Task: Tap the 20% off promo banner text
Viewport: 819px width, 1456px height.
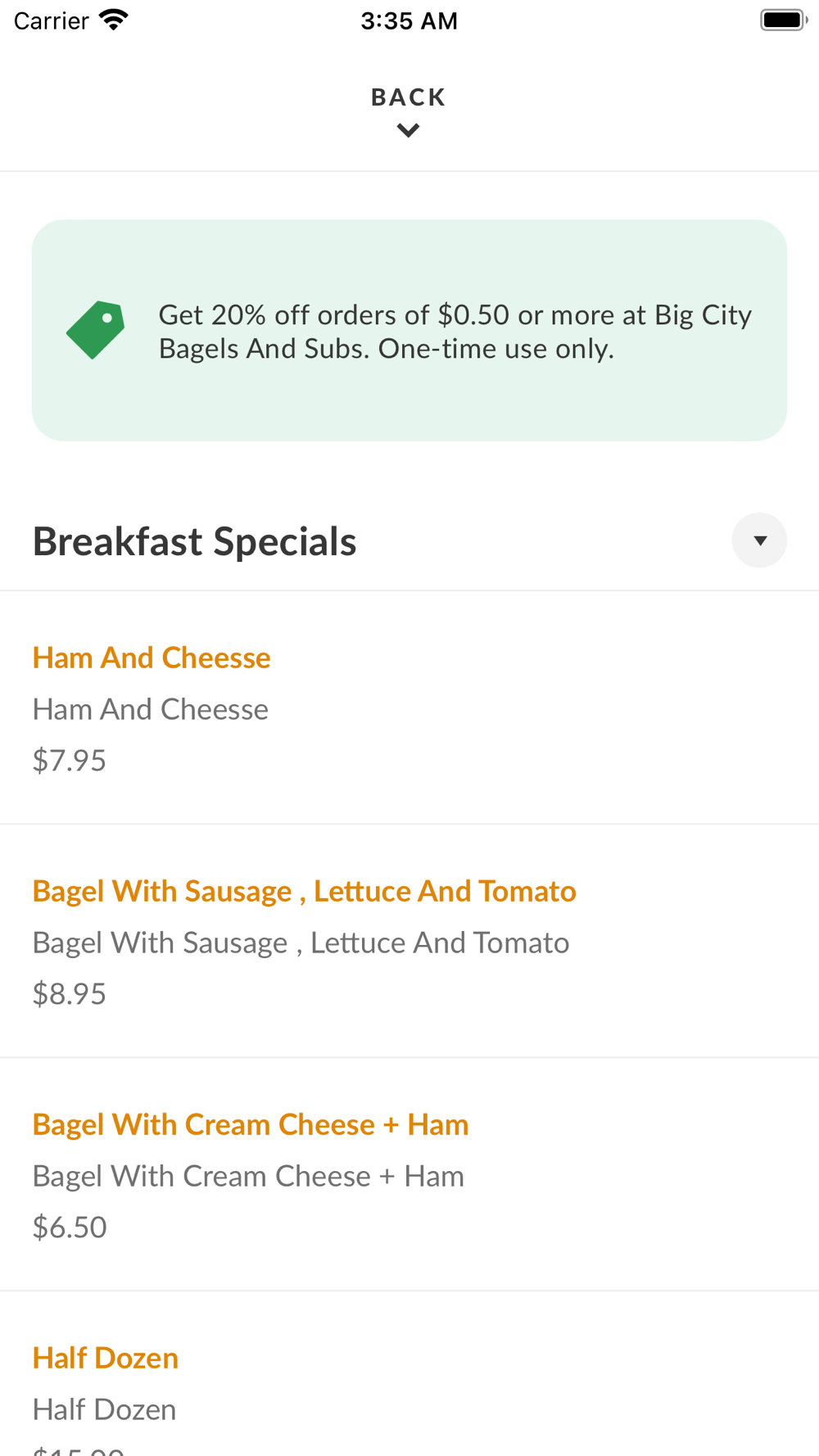Action: pyautogui.click(x=455, y=332)
